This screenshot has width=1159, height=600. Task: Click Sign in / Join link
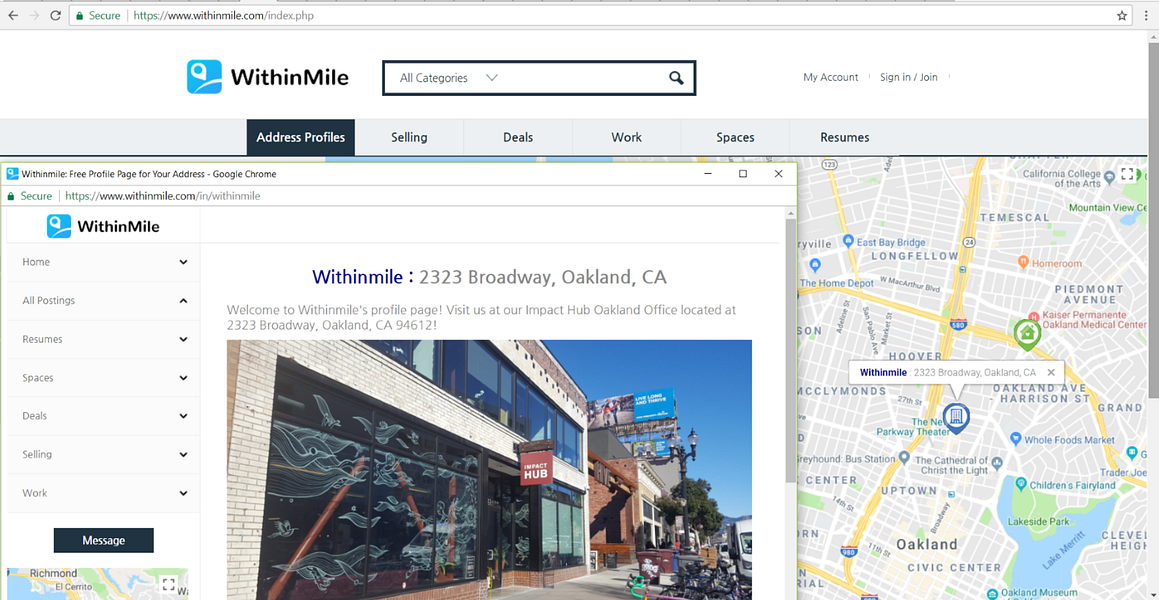pos(908,77)
